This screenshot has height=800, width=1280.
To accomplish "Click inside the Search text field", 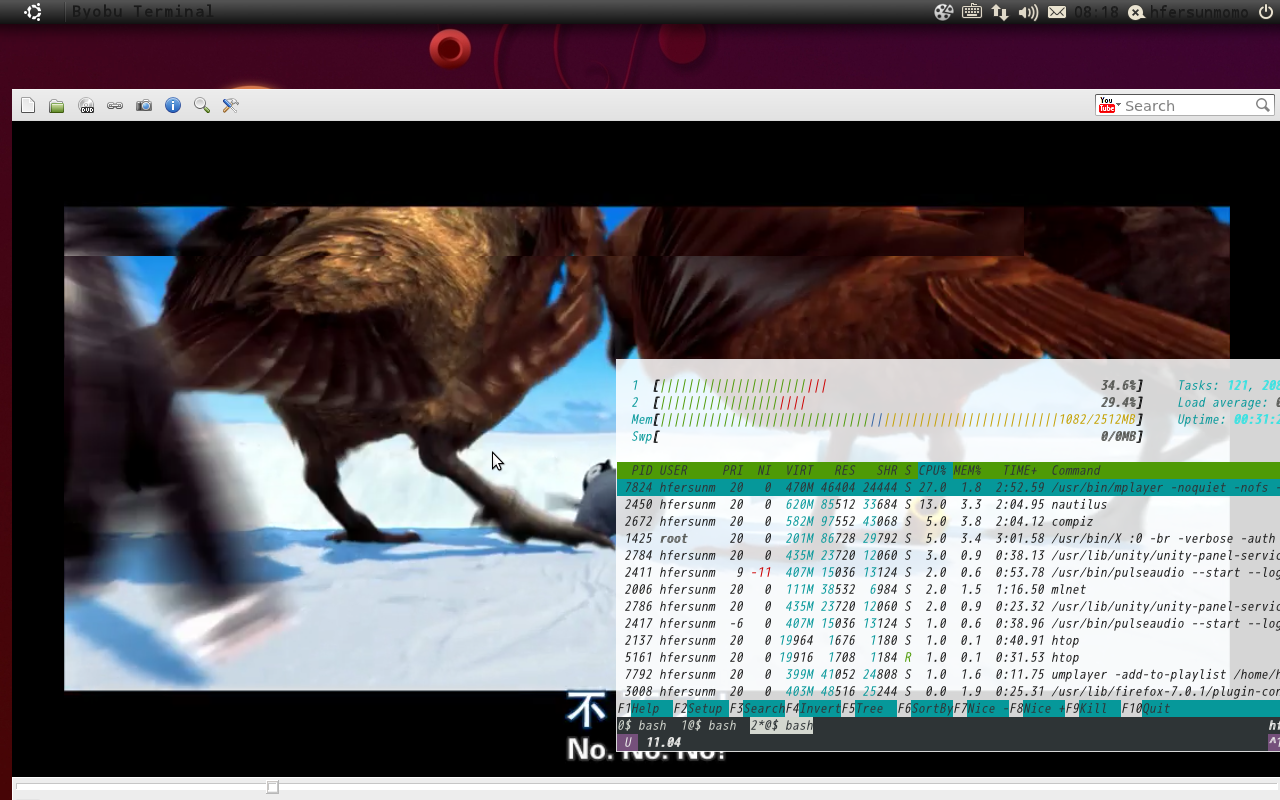I will pos(1188,105).
